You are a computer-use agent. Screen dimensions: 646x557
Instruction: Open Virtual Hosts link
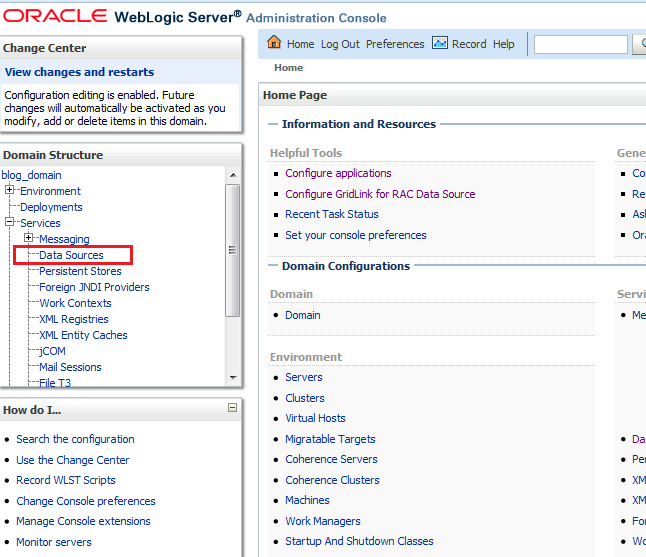[316, 418]
